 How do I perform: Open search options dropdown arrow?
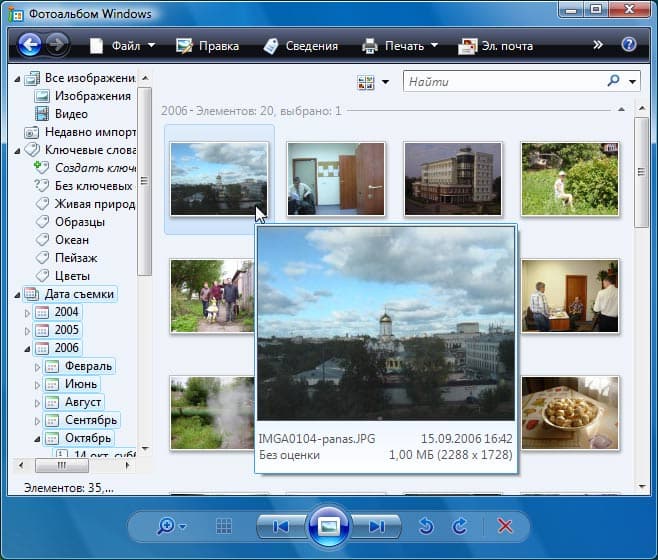click(x=632, y=82)
